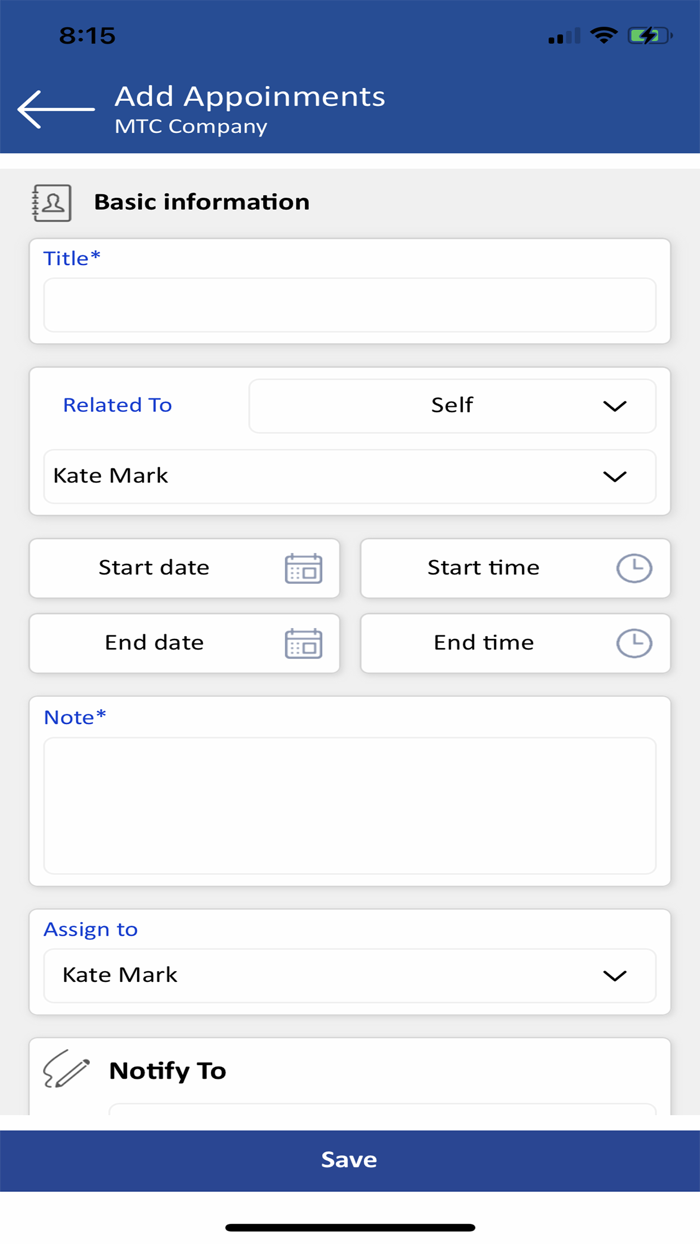This screenshot has width=700, height=1244.
Task: Tap the Notify To input box
Action: tap(382, 1110)
